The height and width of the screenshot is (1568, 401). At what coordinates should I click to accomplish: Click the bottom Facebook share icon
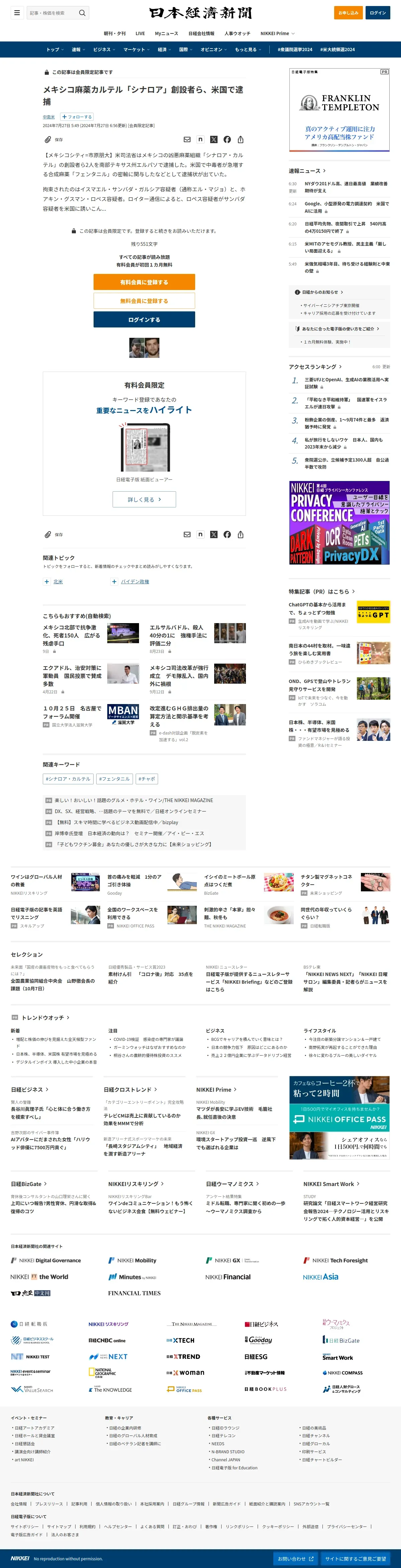coord(227,534)
